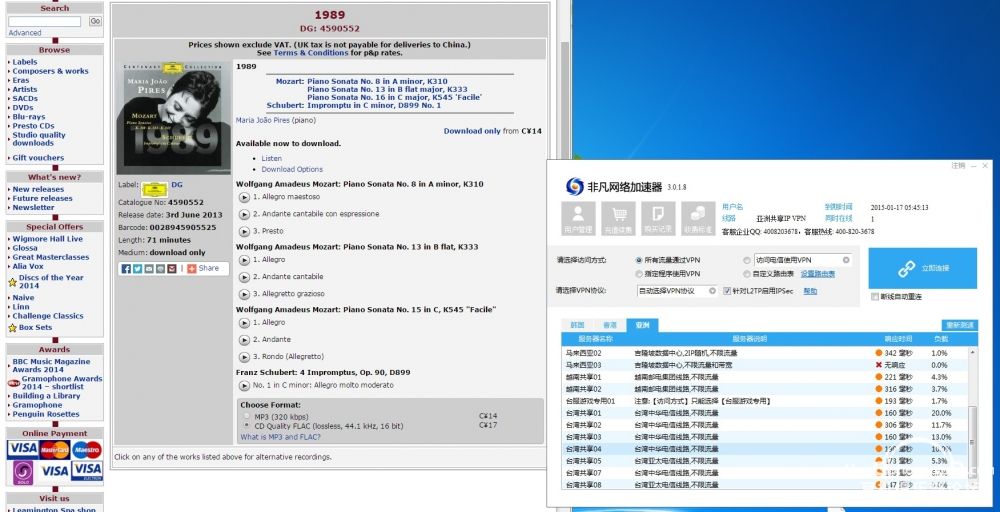This screenshot has height=512, width=1000.
Task: Play the K545 Andante track
Action: tap(244, 340)
